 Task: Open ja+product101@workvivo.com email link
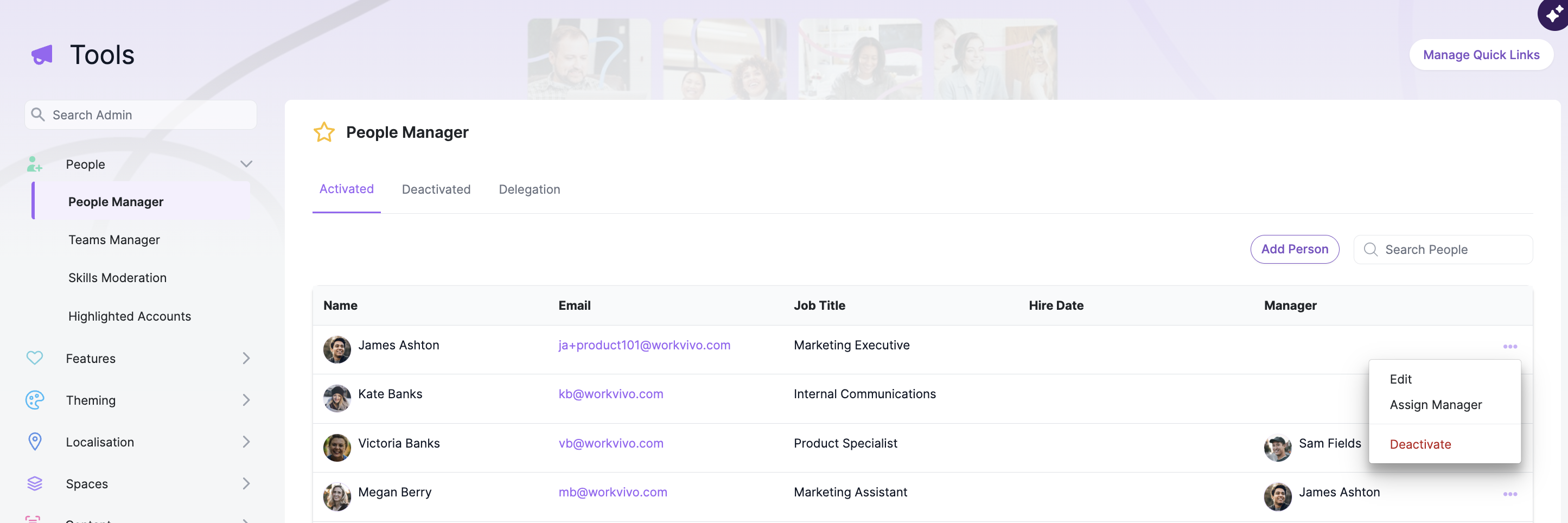pos(644,345)
